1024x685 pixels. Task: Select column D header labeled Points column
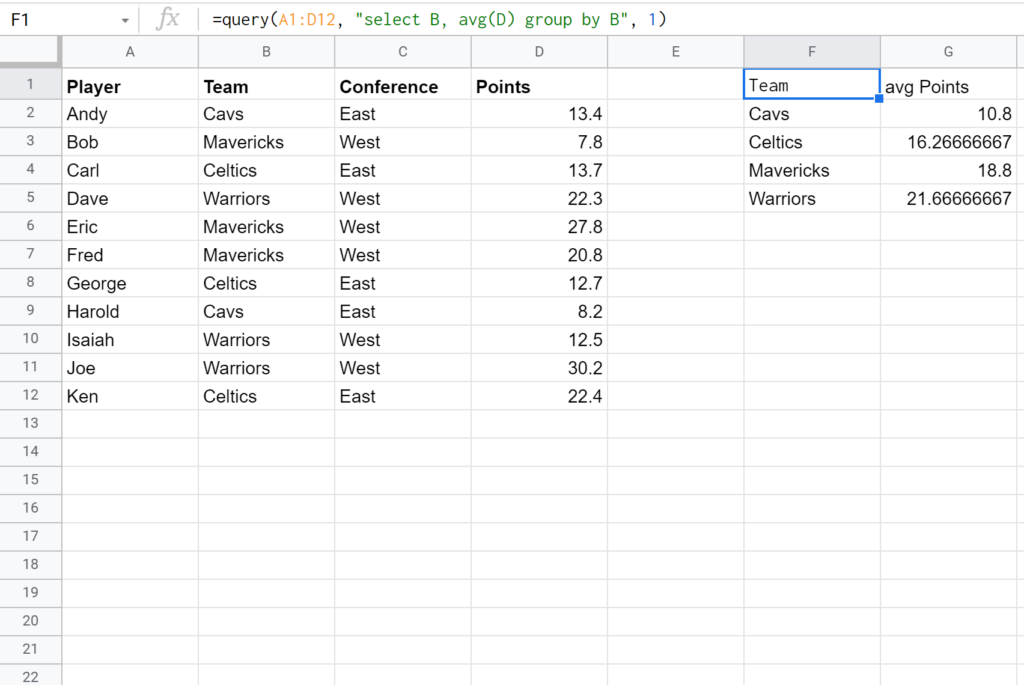pos(539,51)
